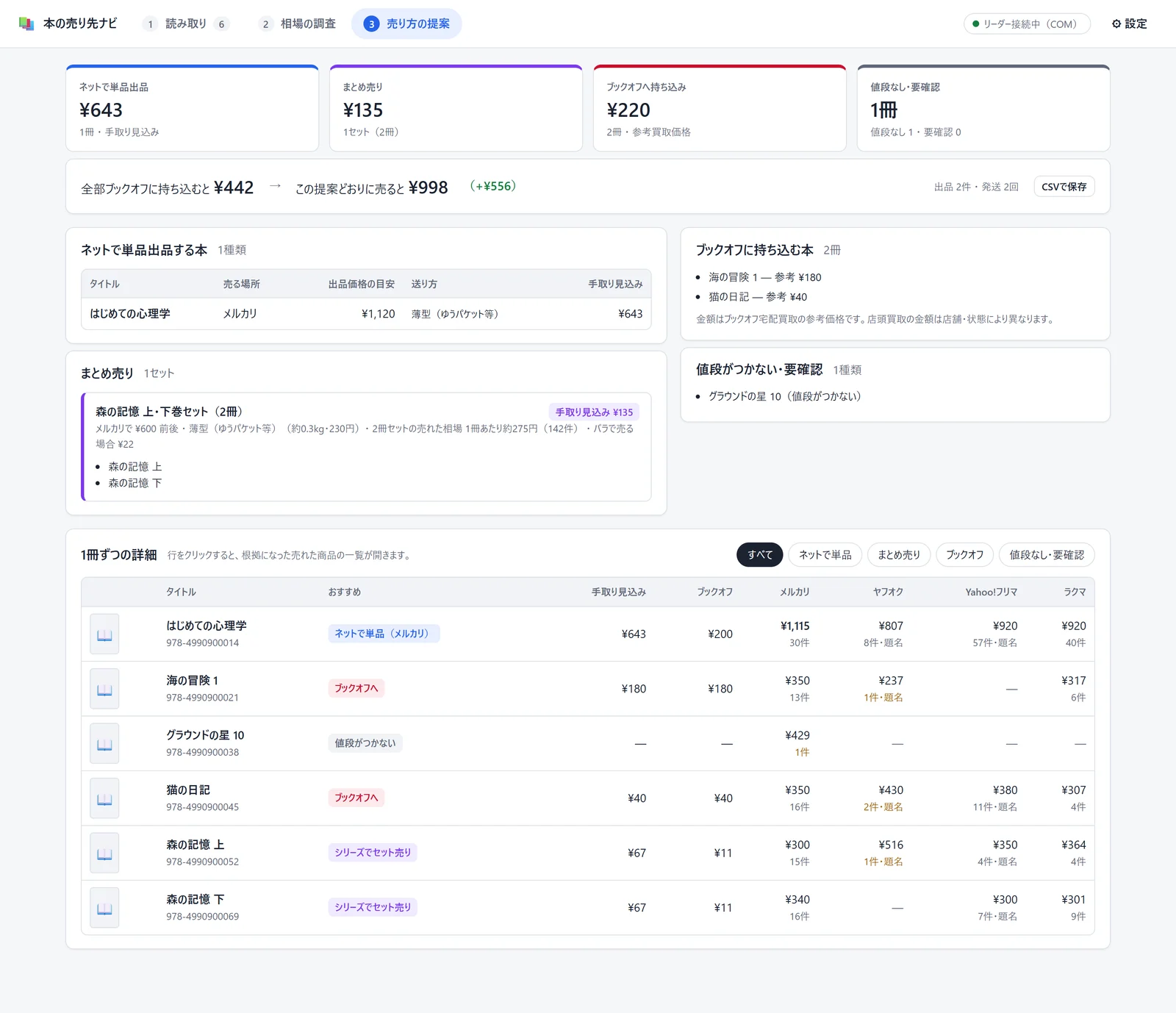Click 猫の日記 — 参考 ¥40 list item

click(x=758, y=297)
